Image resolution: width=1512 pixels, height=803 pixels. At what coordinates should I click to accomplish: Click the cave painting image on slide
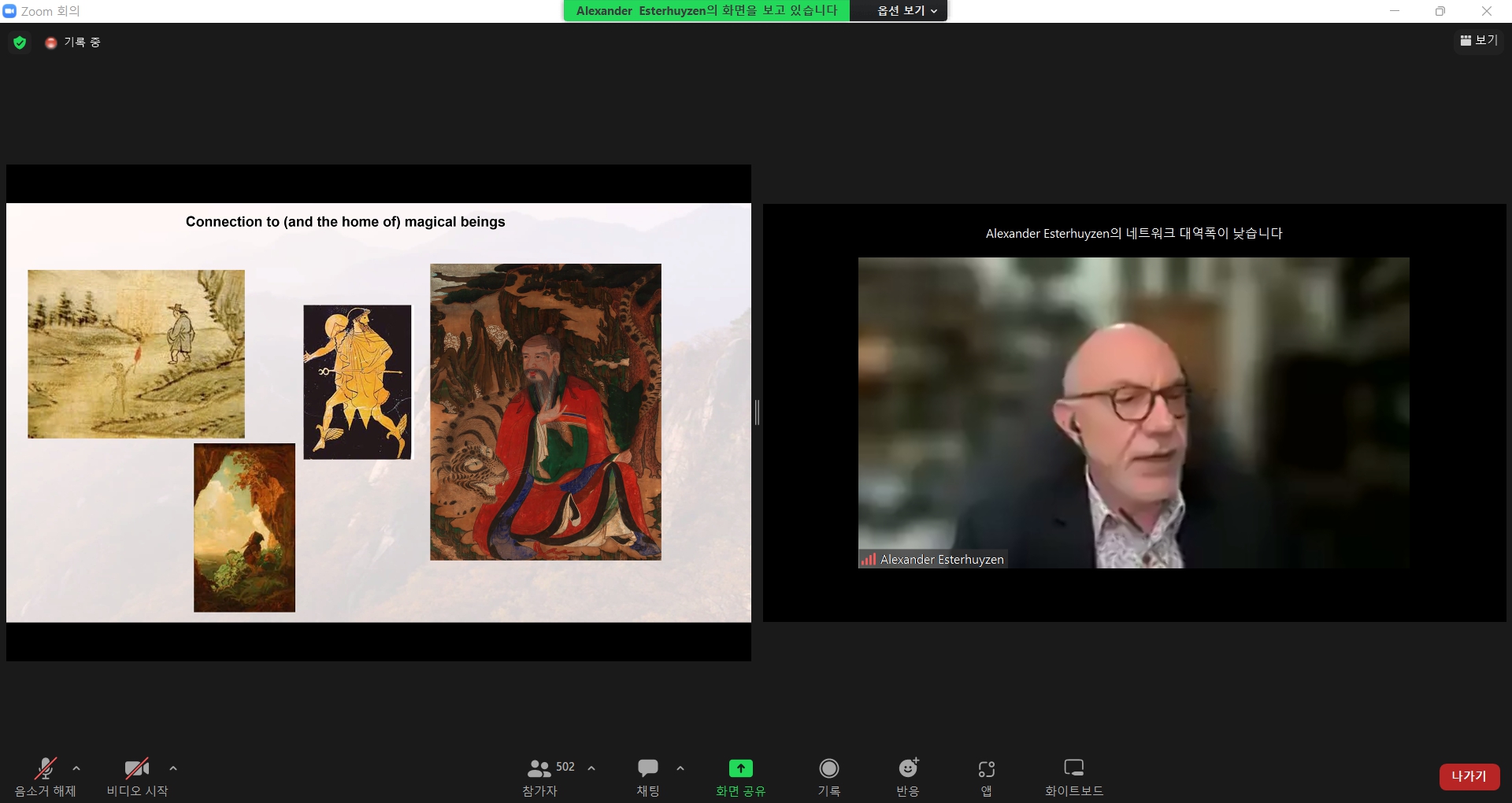[x=244, y=527]
